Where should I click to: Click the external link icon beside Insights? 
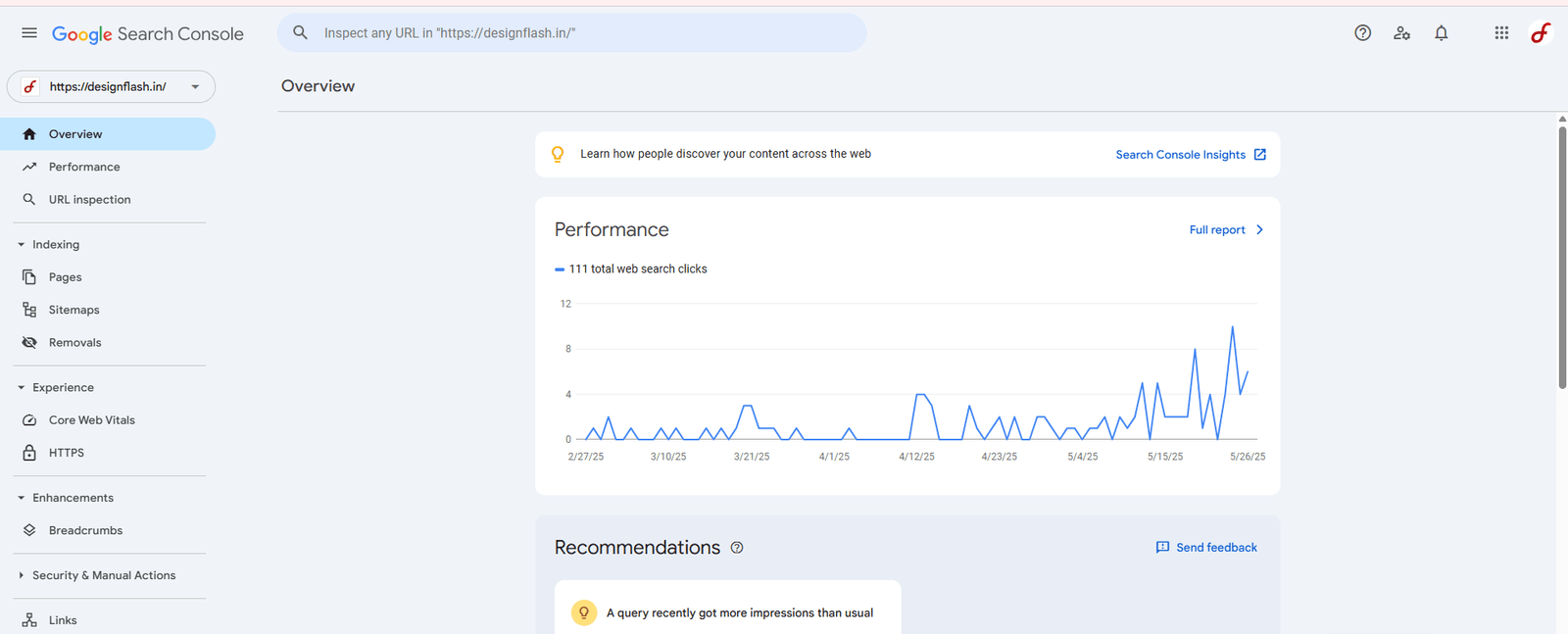1260,155
